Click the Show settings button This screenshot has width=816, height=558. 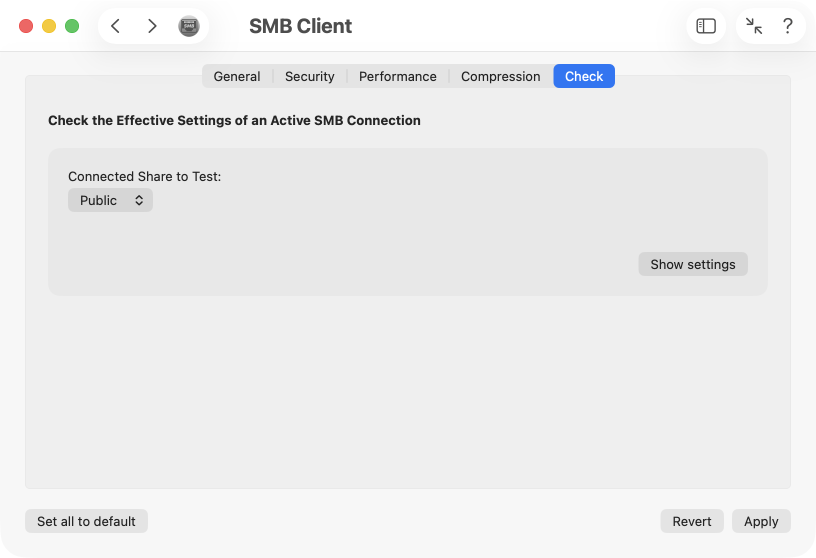[693, 264]
